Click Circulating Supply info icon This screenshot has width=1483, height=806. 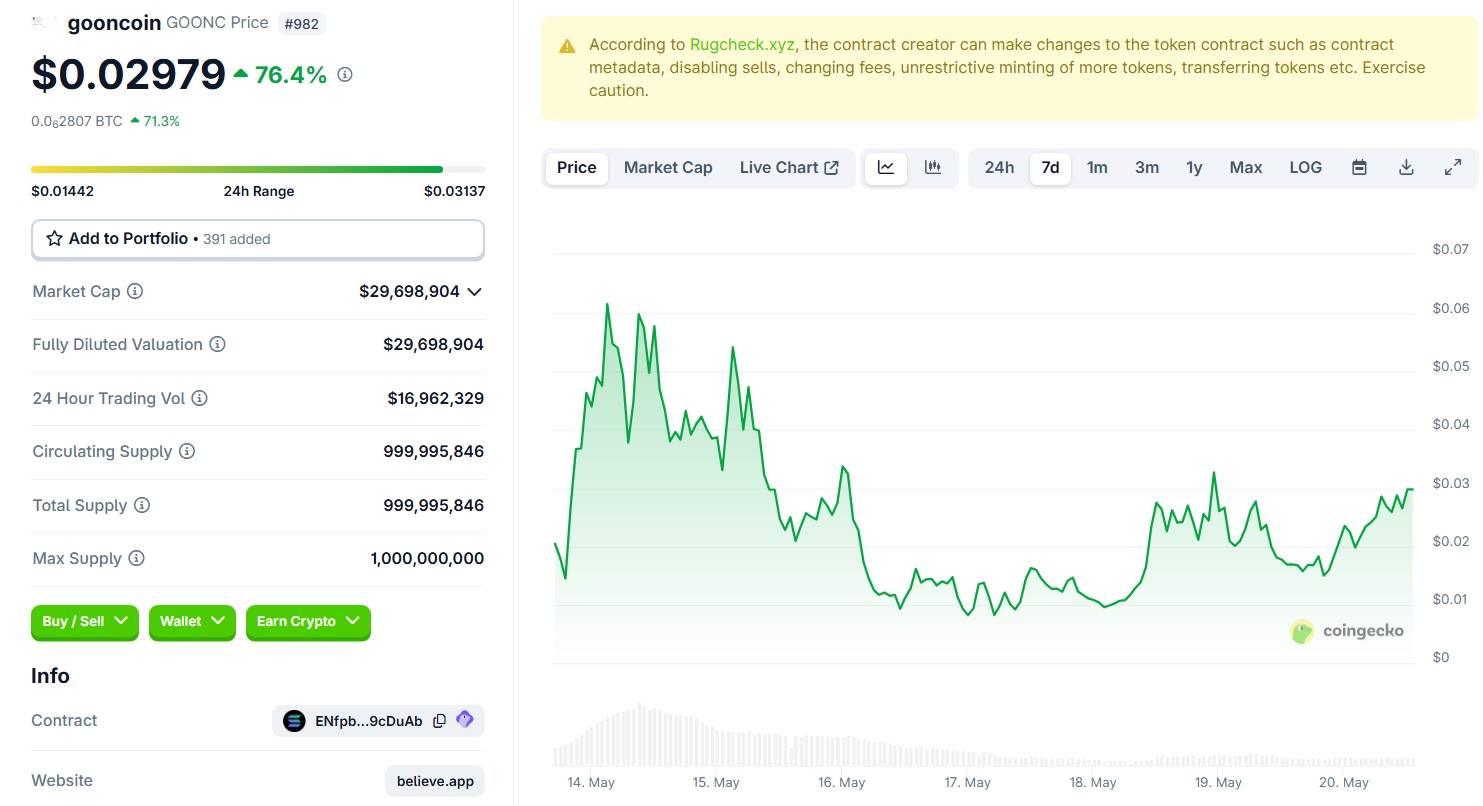point(187,452)
